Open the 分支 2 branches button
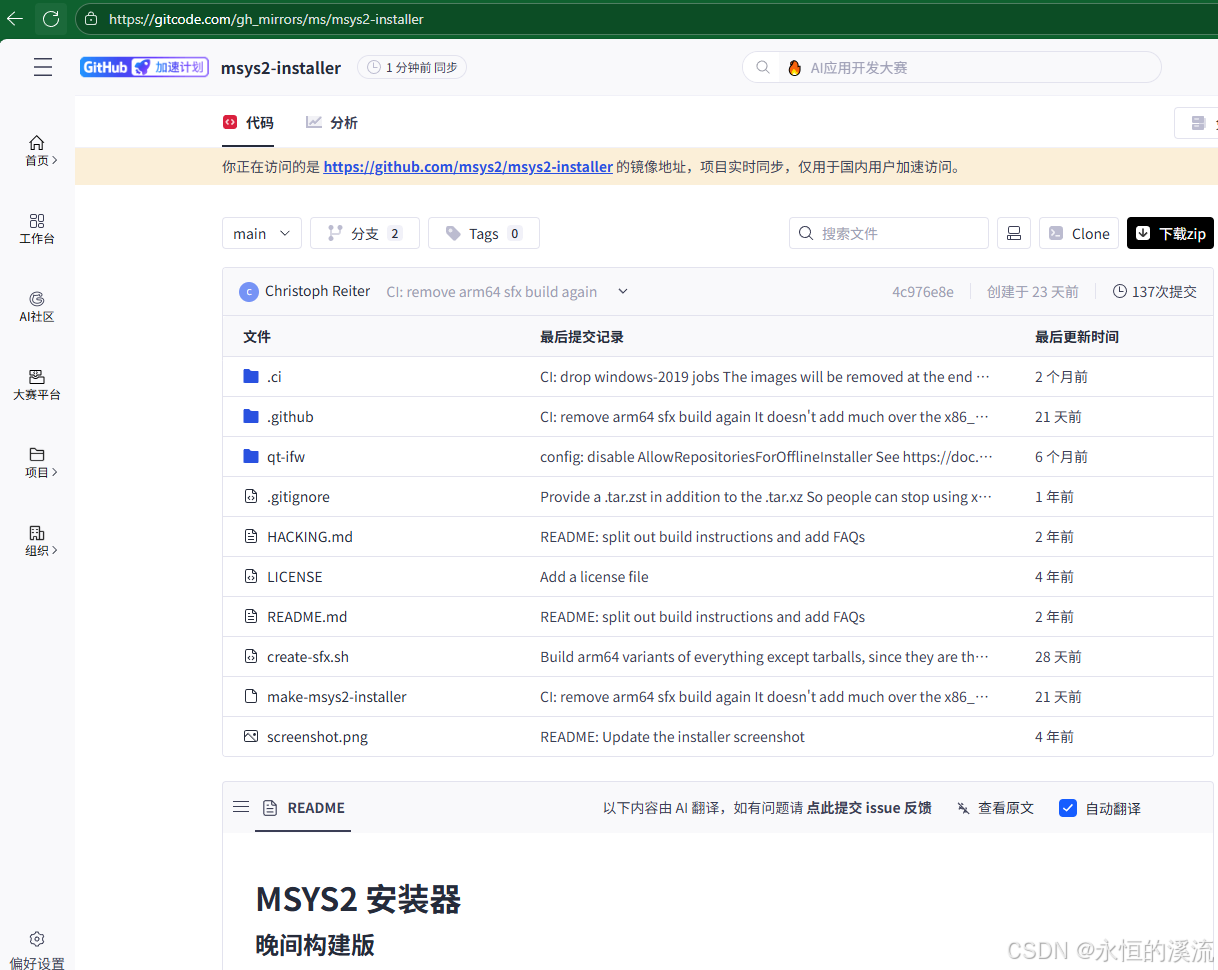Screen dimensions: 1218x970 click(365, 233)
